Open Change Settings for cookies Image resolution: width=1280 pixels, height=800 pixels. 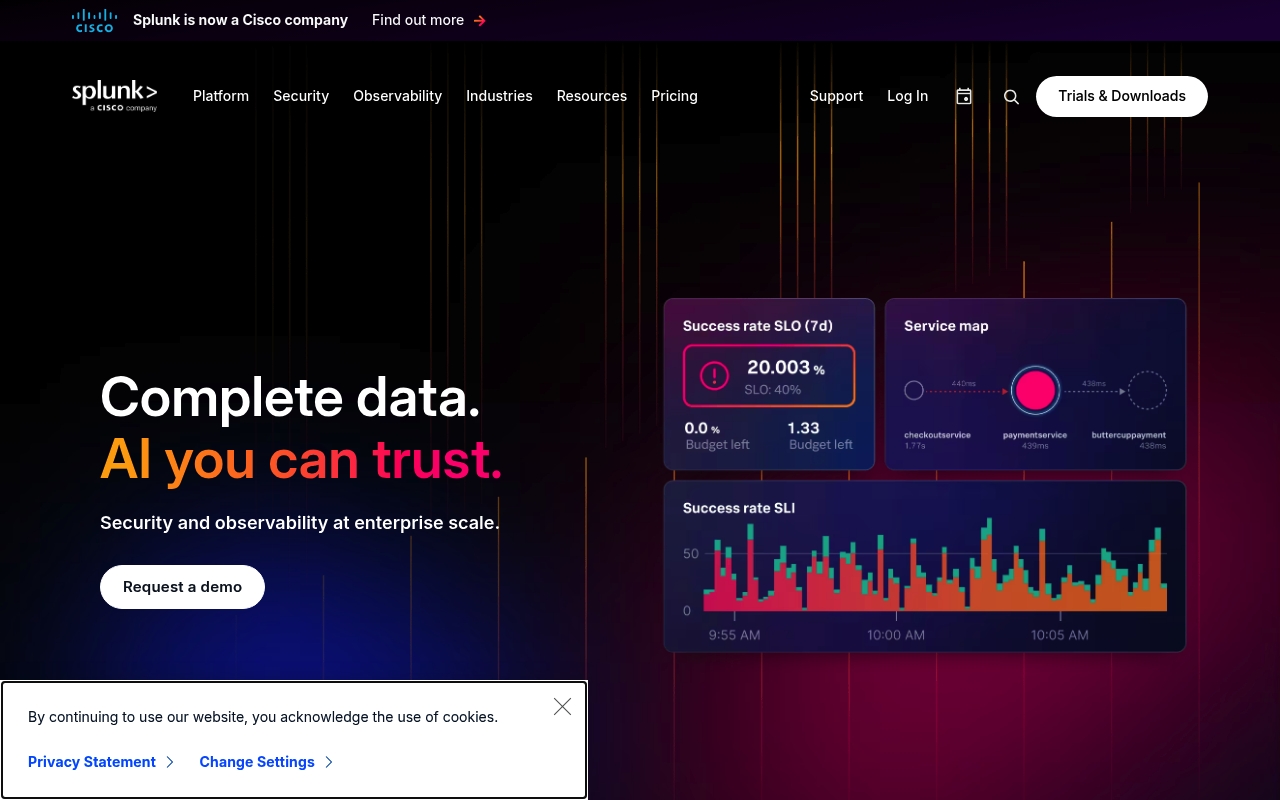(257, 762)
